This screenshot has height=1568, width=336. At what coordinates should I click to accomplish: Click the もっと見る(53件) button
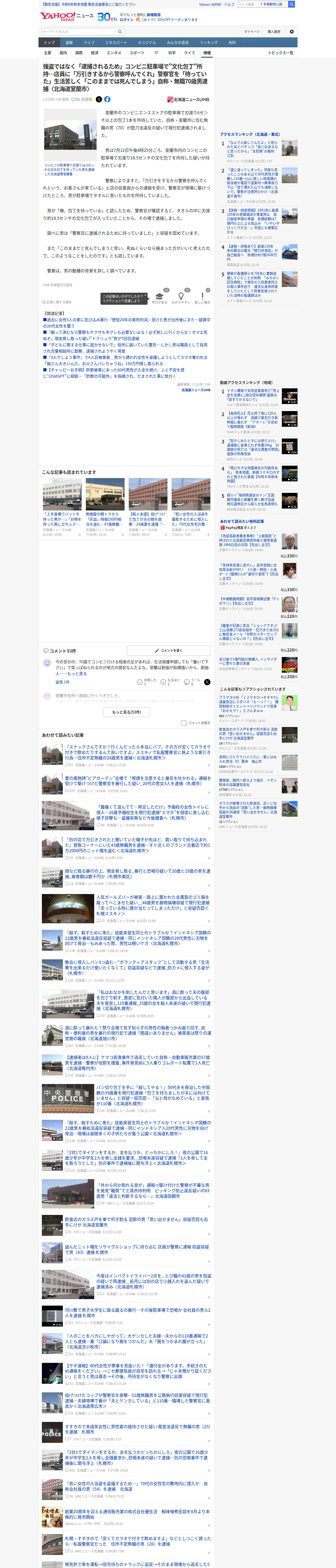(x=127, y=712)
